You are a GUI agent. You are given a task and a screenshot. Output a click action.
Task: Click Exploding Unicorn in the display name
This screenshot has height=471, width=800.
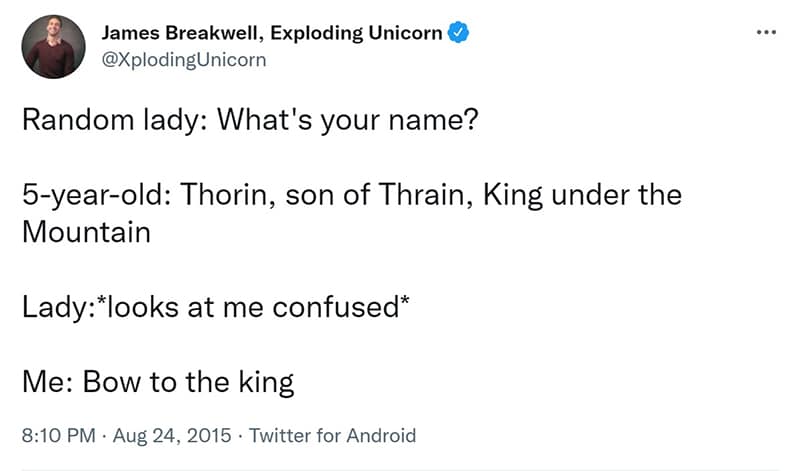point(356,33)
